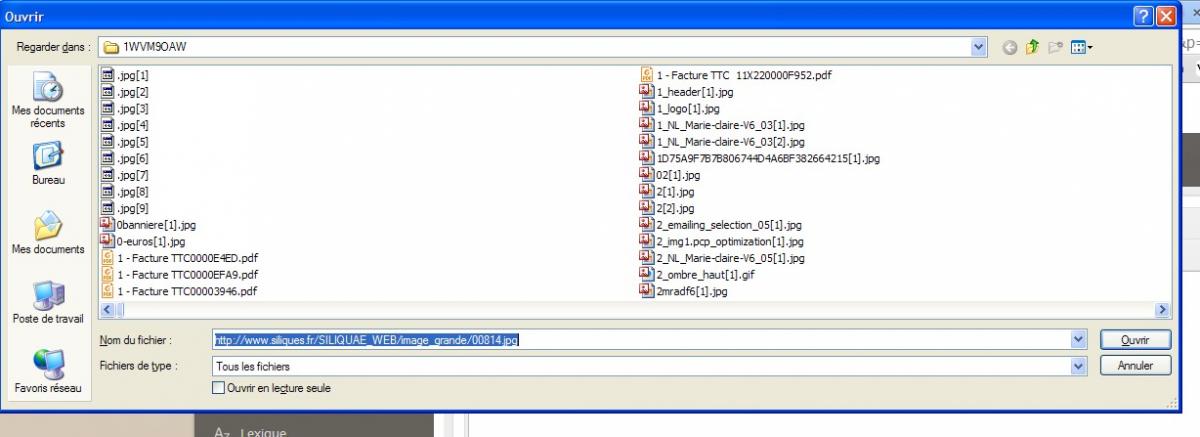
Task: Select file icon of 0banniere[1].jpg
Action: [108, 225]
